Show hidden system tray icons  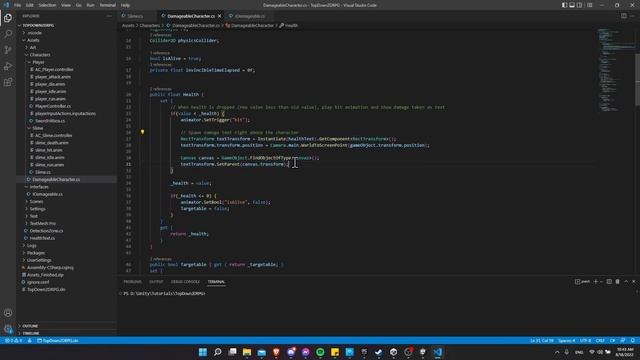pyautogui.click(x=557, y=352)
